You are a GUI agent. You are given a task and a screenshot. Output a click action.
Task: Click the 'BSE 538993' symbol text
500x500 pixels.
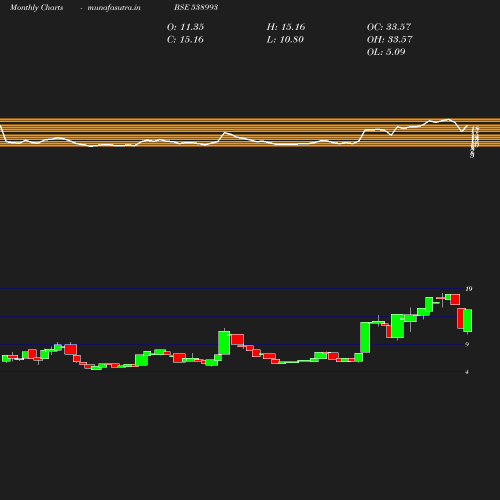coord(196,7)
